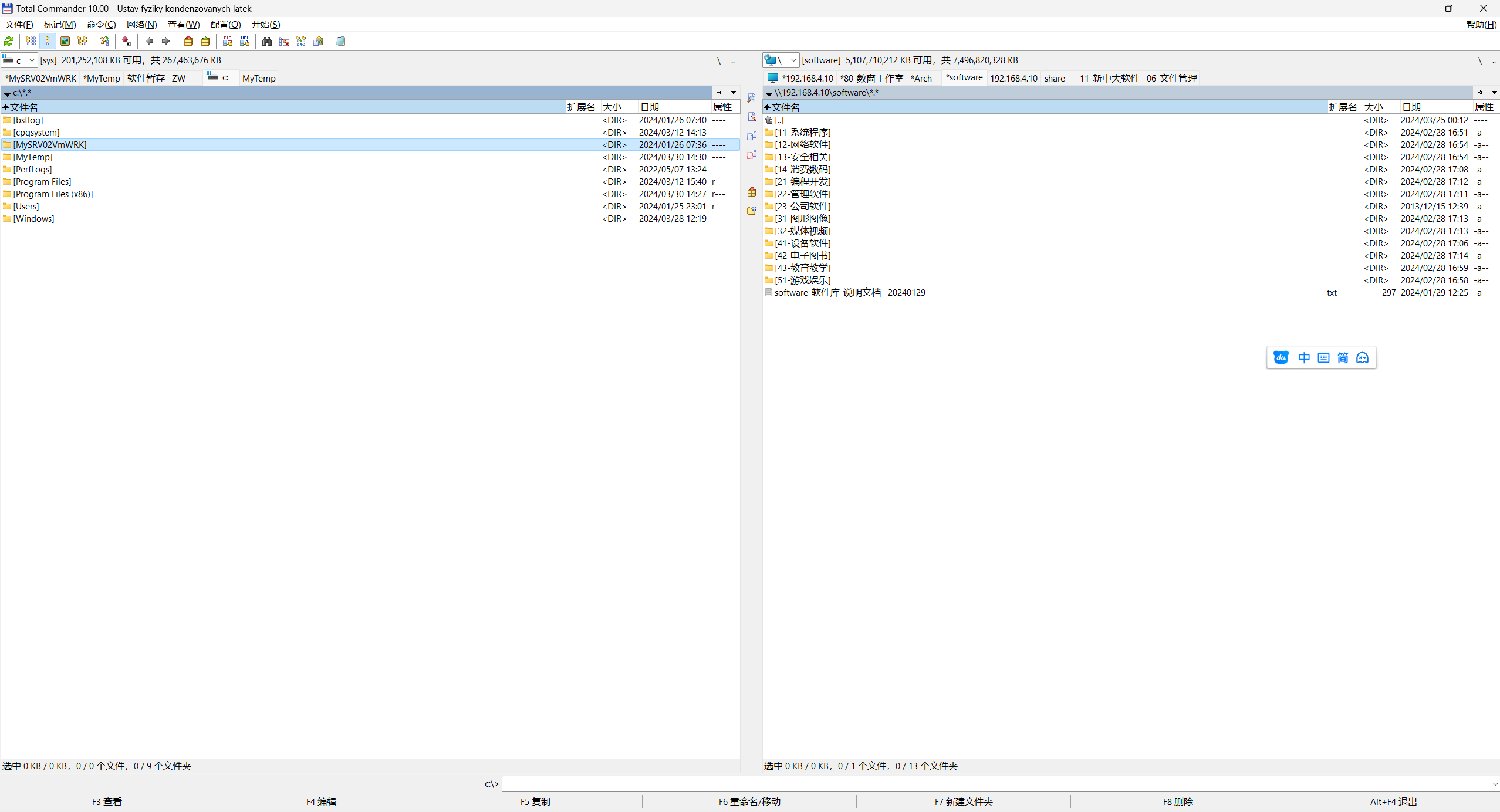Select the [Program Files (x86)] folder
Viewport: 1500px width, 812px height.
[x=370, y=194]
